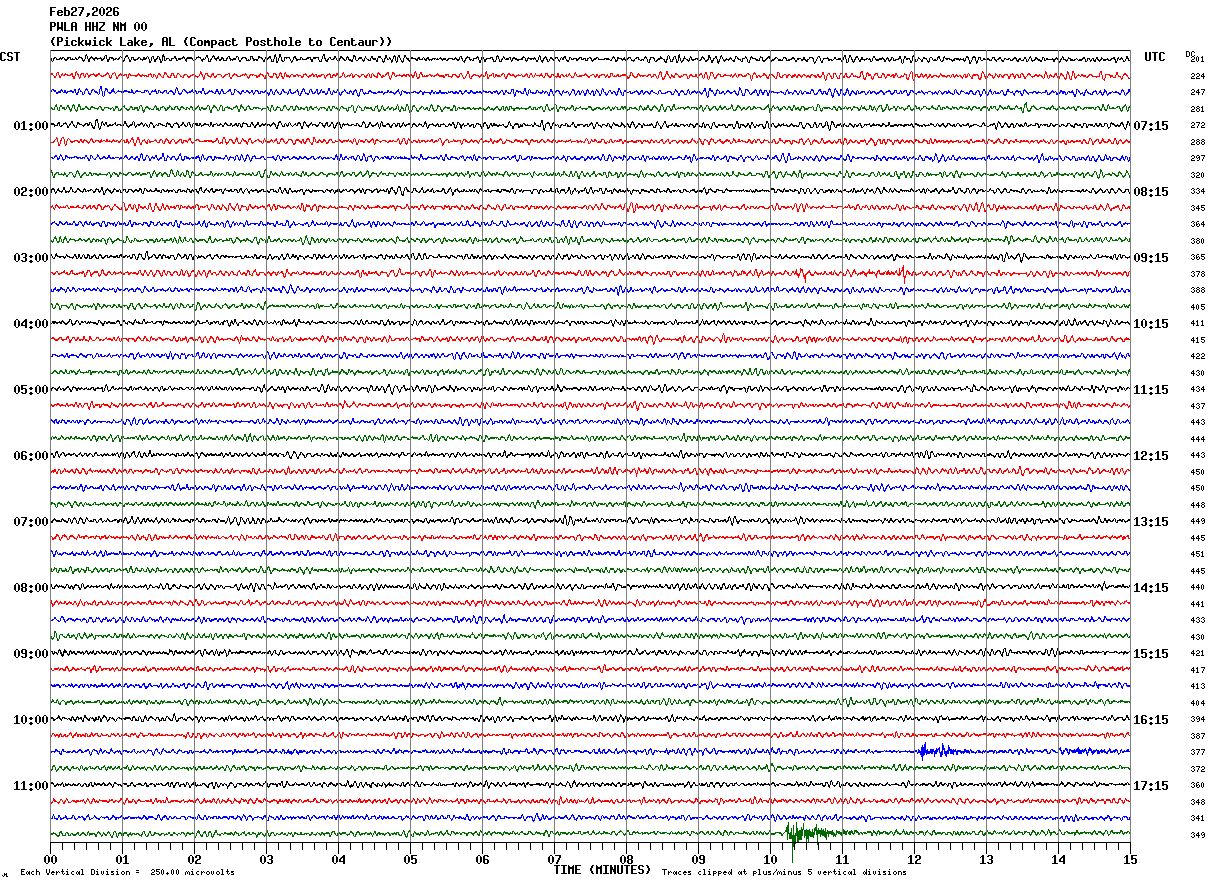
Task: Select the 17:15 UTC time label
Action: point(1151,786)
